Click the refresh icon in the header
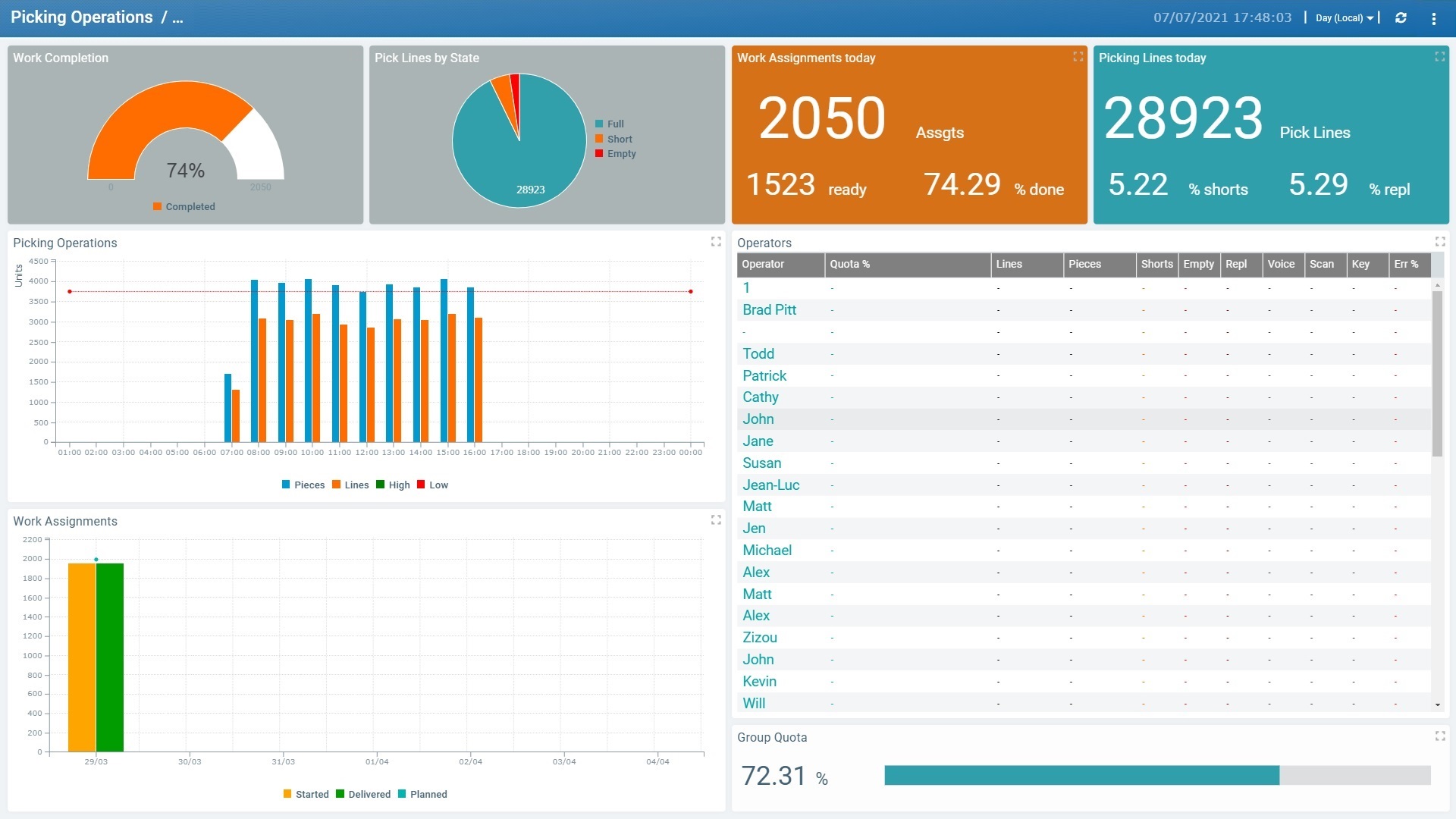 [1402, 17]
